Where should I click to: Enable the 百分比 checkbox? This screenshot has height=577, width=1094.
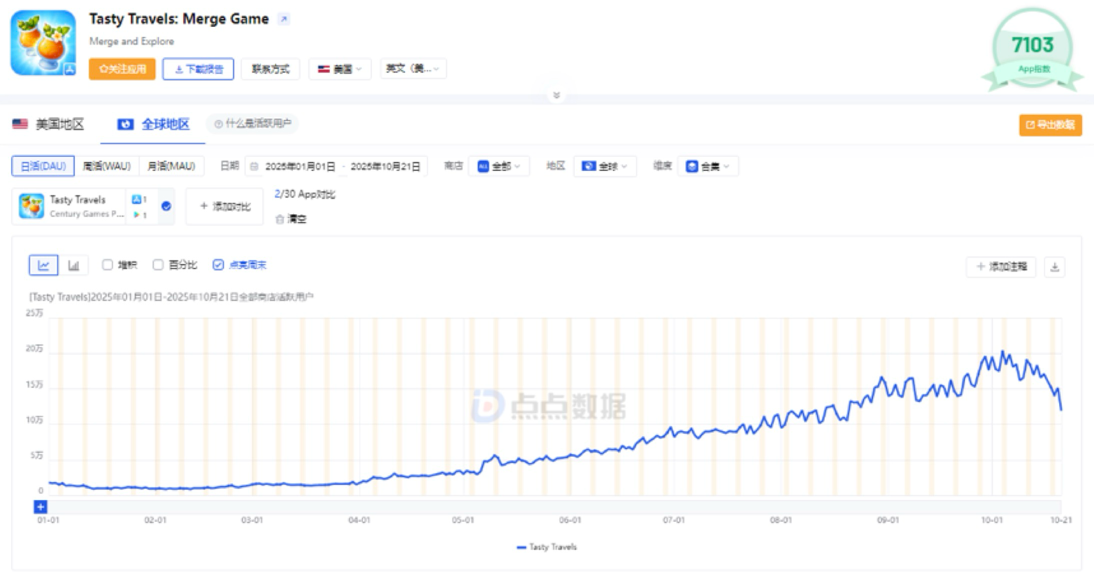tap(157, 264)
